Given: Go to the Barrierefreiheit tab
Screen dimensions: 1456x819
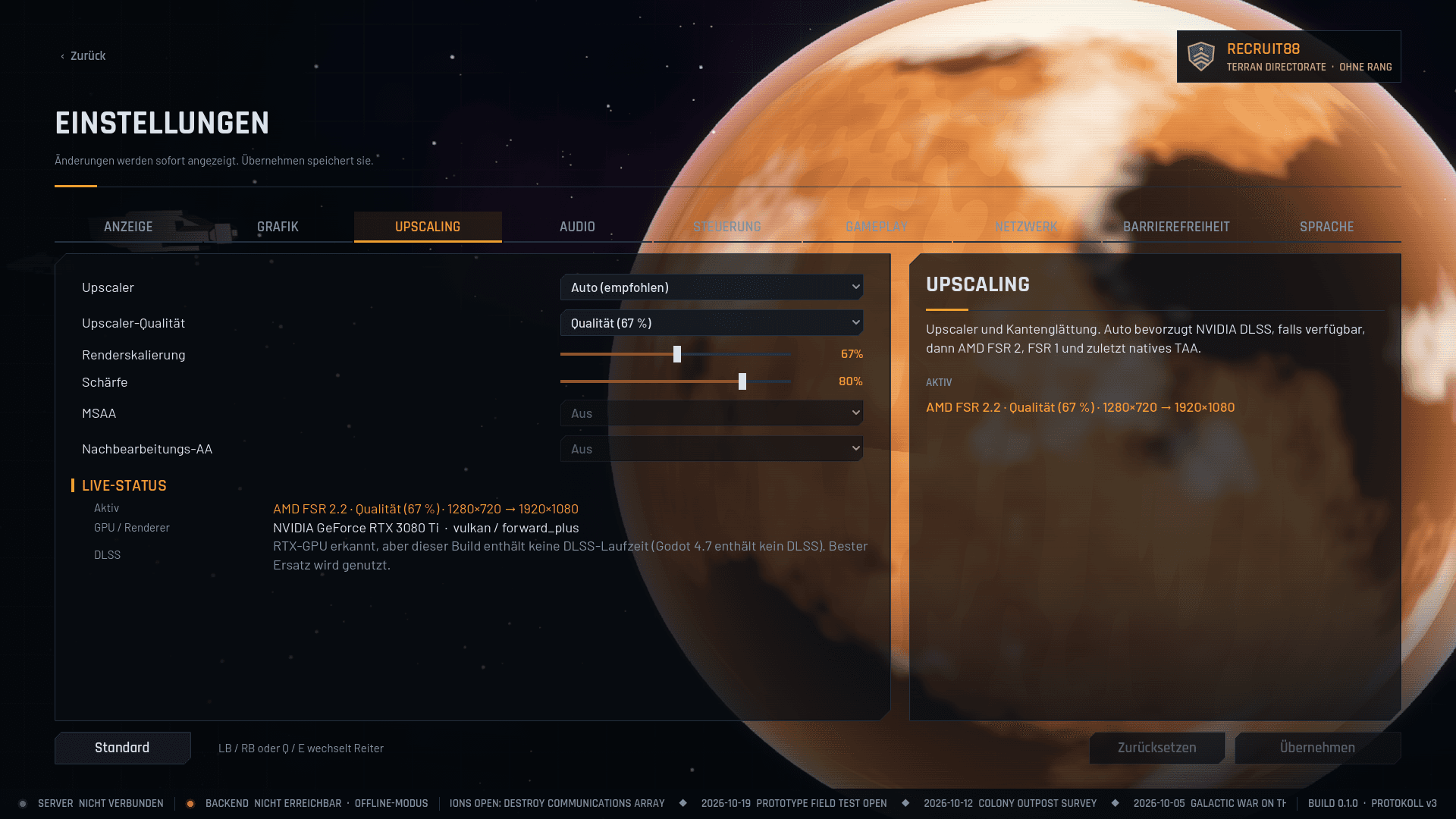Looking at the screenshot, I should 1176,227.
